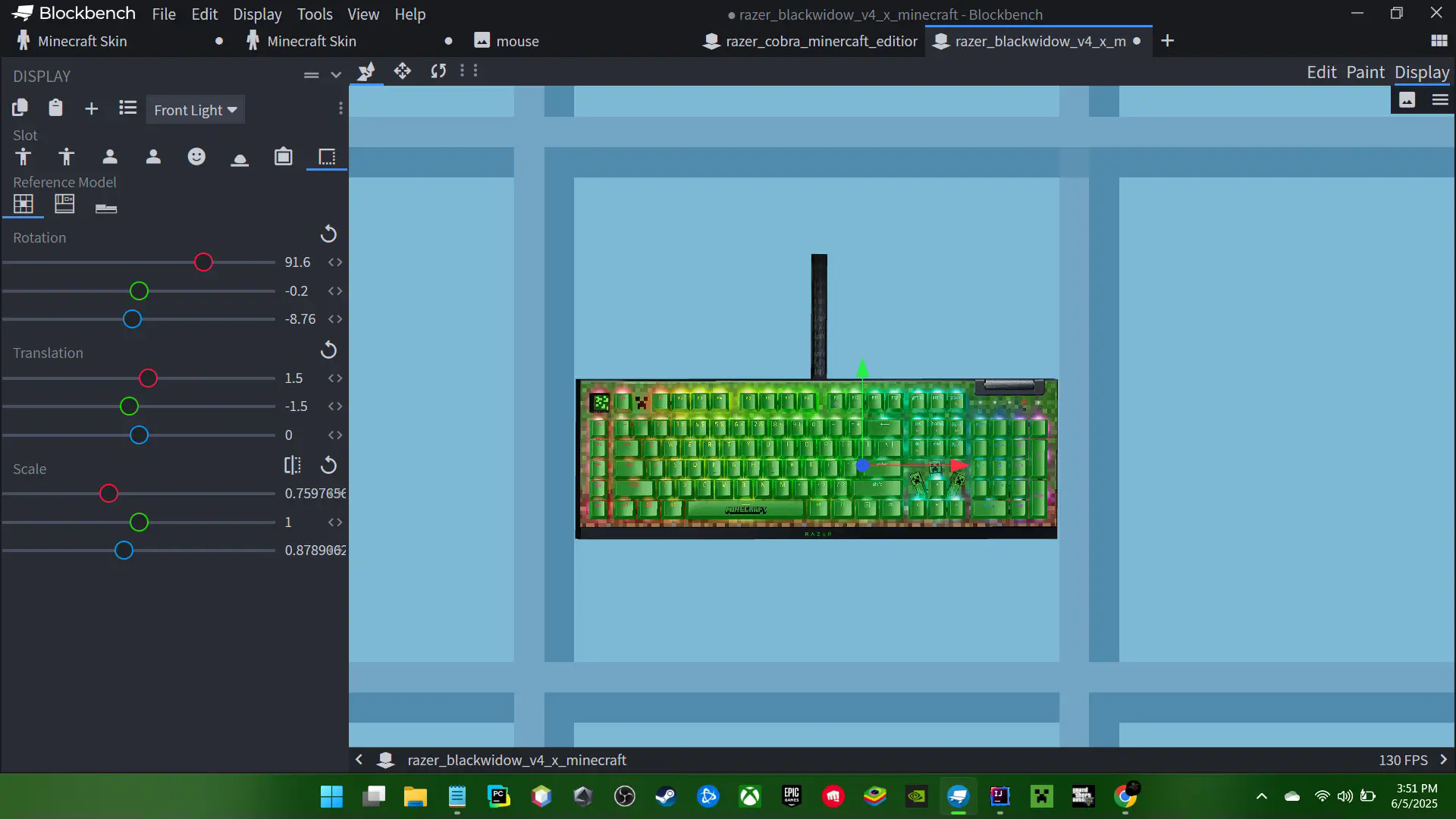Screen dimensions: 1456x819
Task: Select the display adjust tool
Action: [366, 71]
